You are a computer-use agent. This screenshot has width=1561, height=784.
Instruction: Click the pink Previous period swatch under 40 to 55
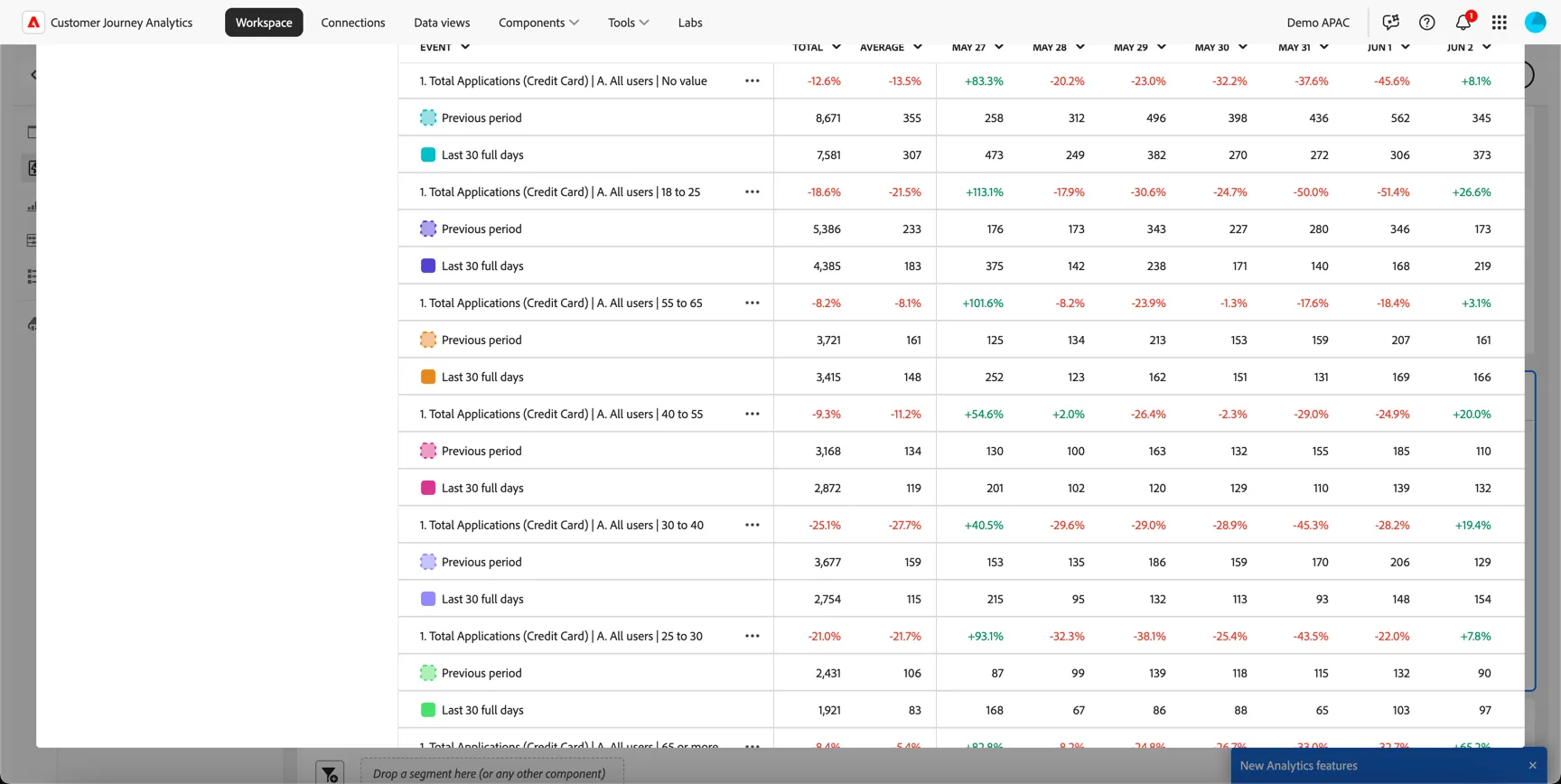428,451
